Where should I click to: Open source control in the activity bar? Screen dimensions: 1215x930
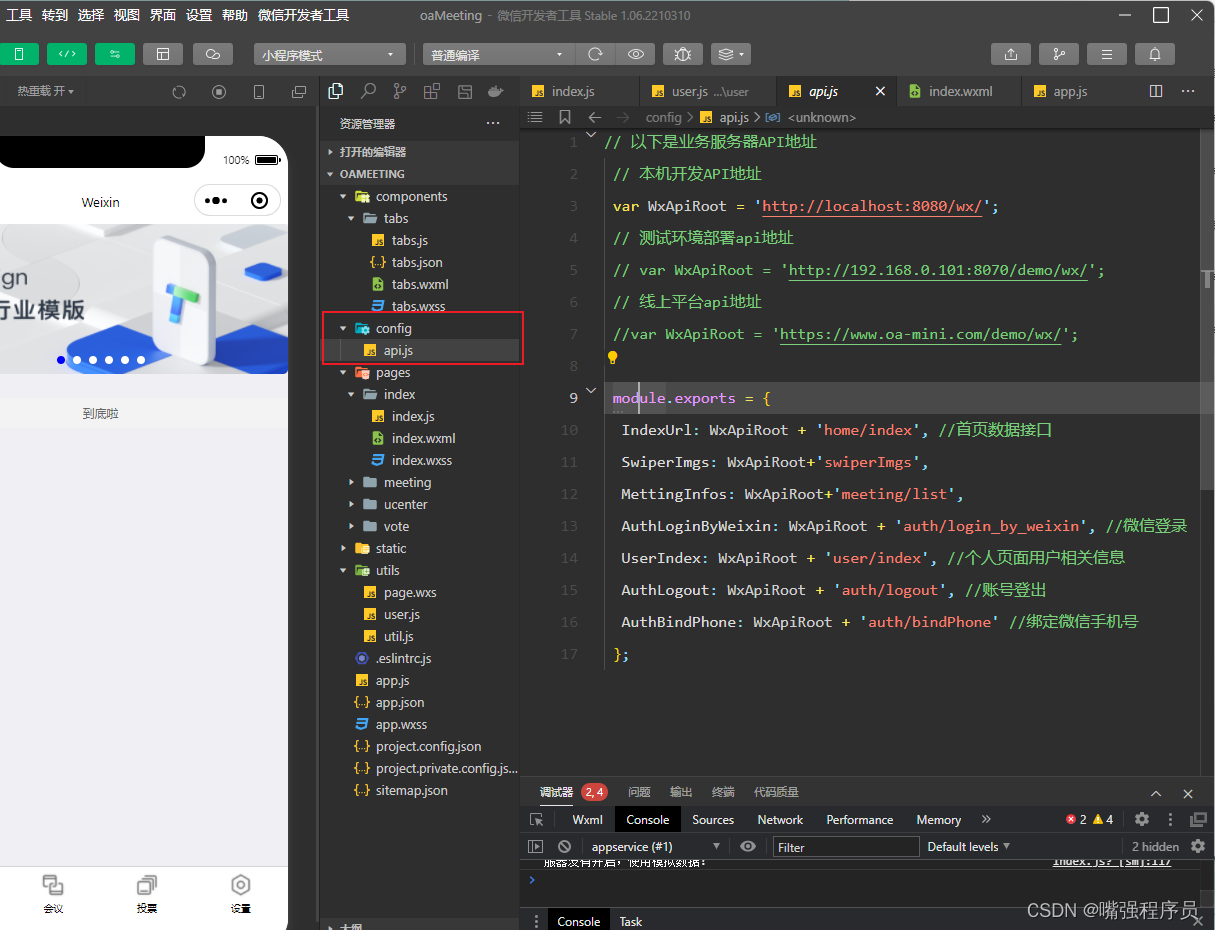coord(400,91)
